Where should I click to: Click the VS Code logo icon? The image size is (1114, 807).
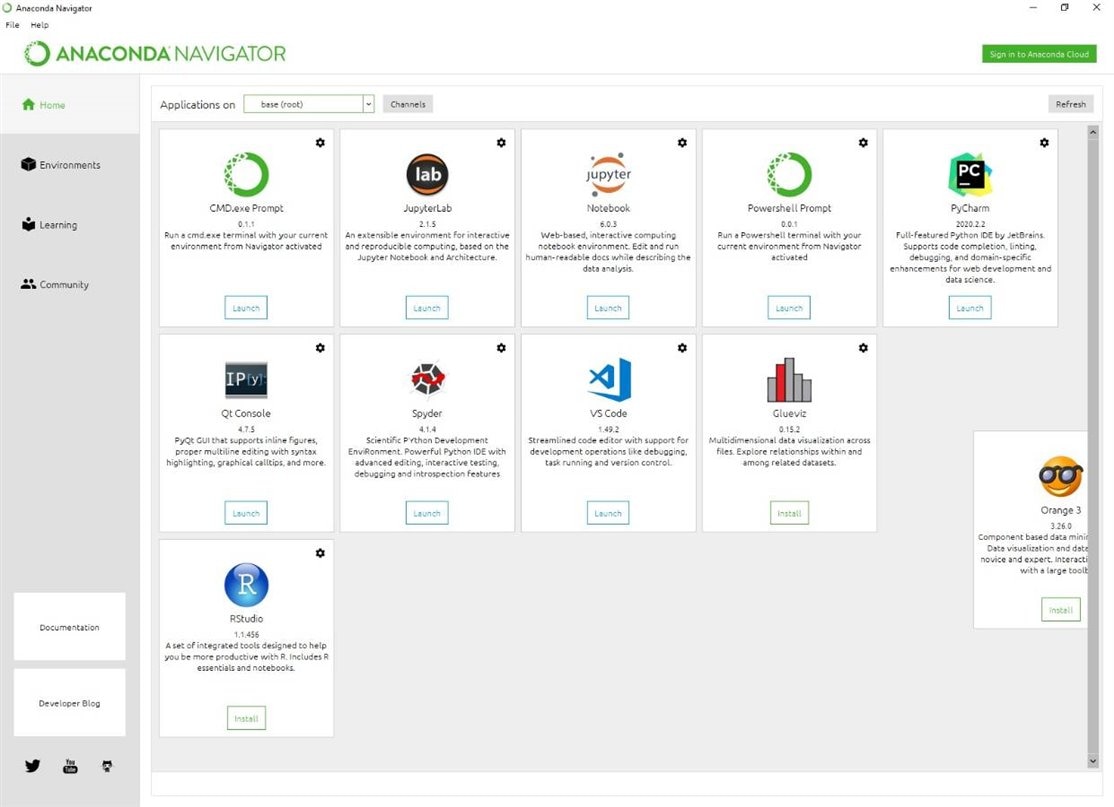pyautogui.click(x=610, y=379)
